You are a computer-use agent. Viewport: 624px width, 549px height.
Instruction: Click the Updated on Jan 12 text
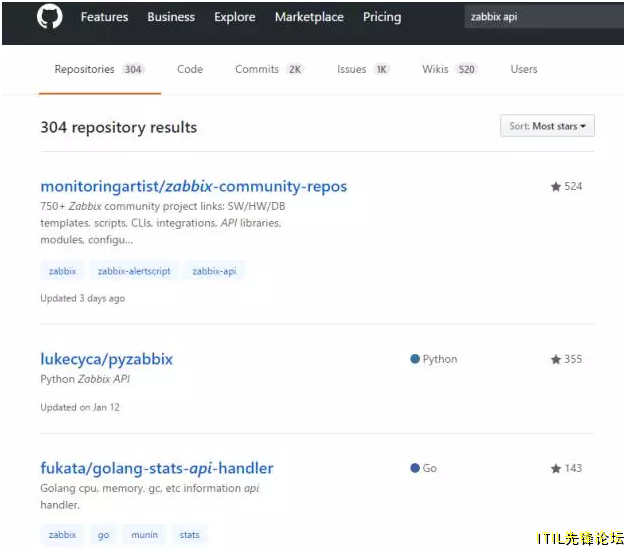pyautogui.click(x=80, y=407)
